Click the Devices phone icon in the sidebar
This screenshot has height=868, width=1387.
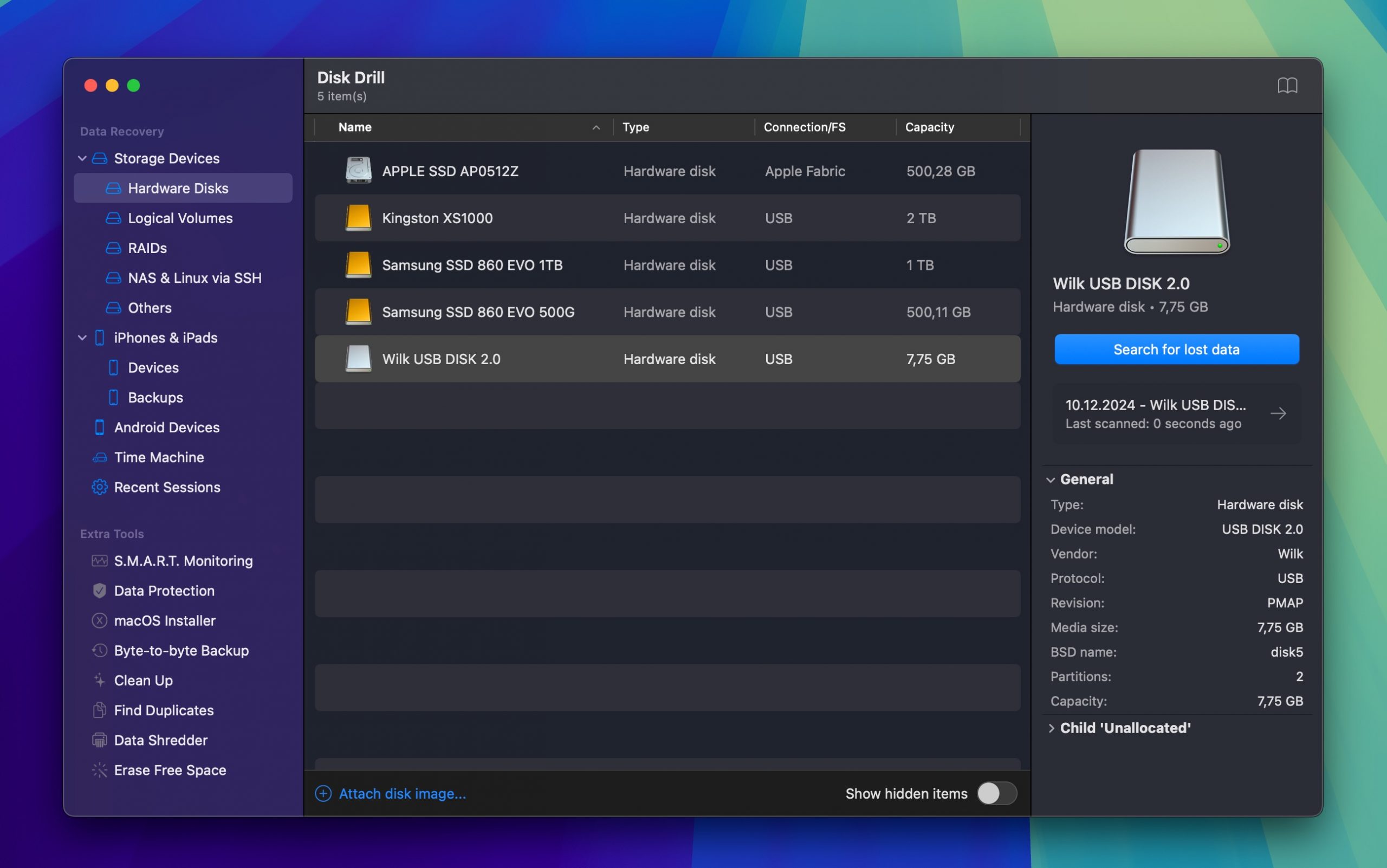pos(113,367)
